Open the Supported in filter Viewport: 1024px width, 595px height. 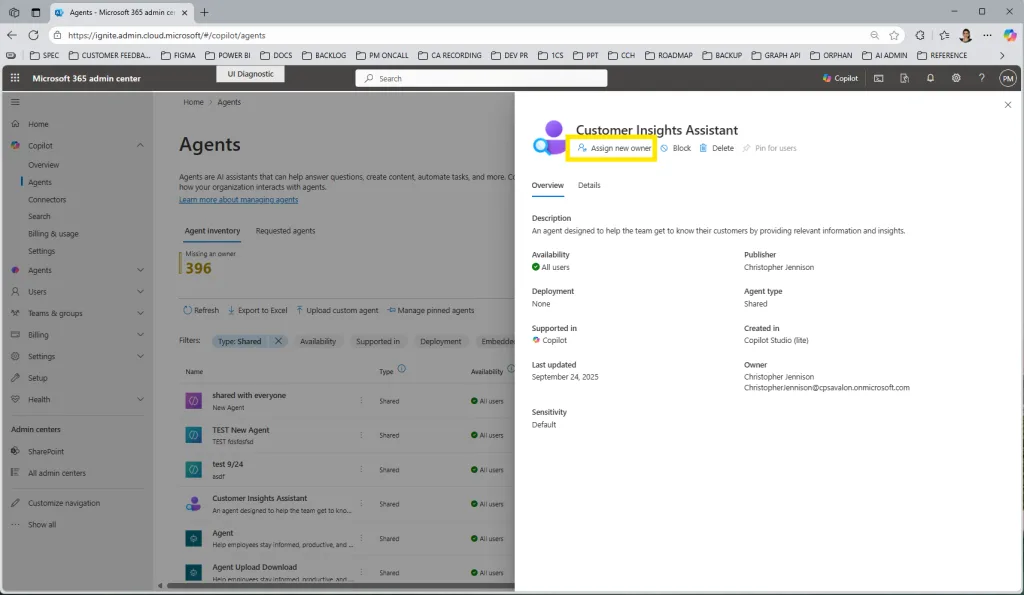click(377, 341)
